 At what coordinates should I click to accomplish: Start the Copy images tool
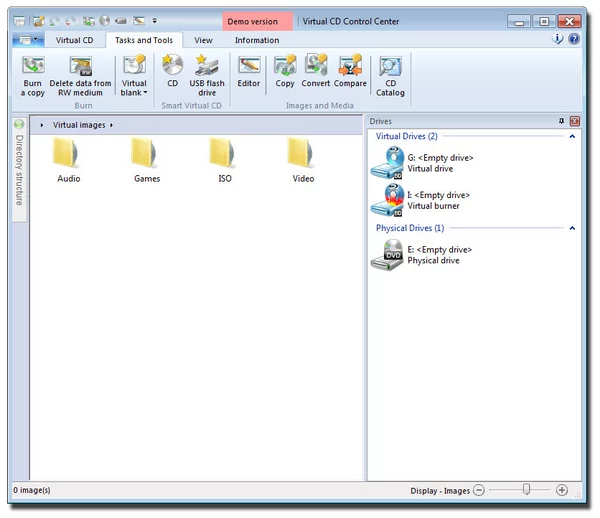pos(285,71)
